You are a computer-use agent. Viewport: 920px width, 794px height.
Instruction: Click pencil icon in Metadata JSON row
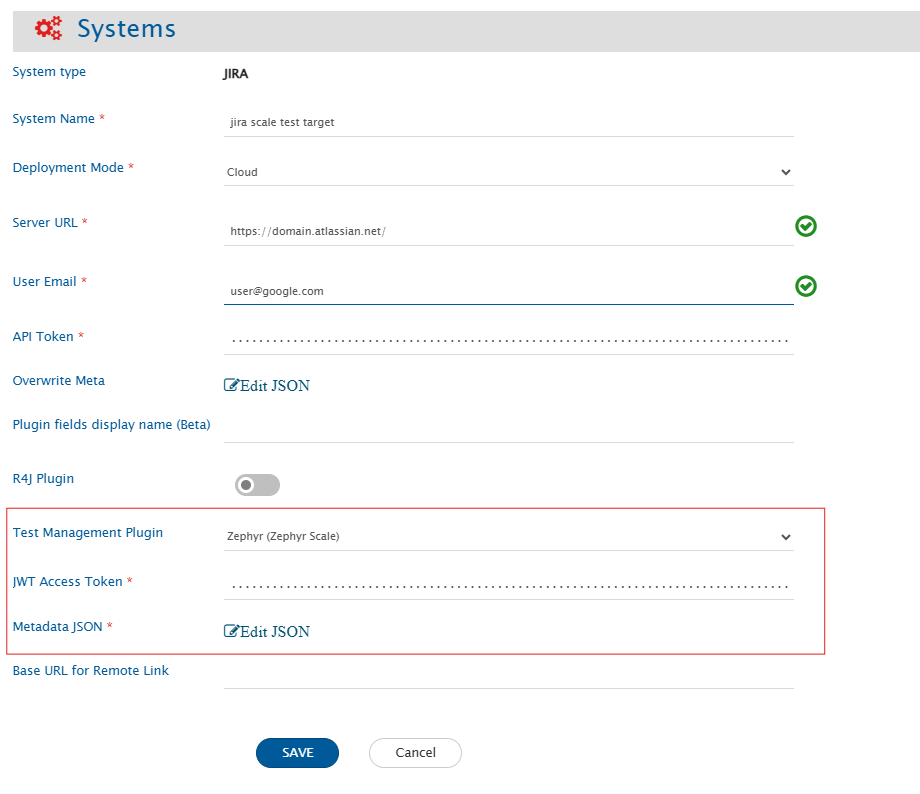tap(232, 632)
